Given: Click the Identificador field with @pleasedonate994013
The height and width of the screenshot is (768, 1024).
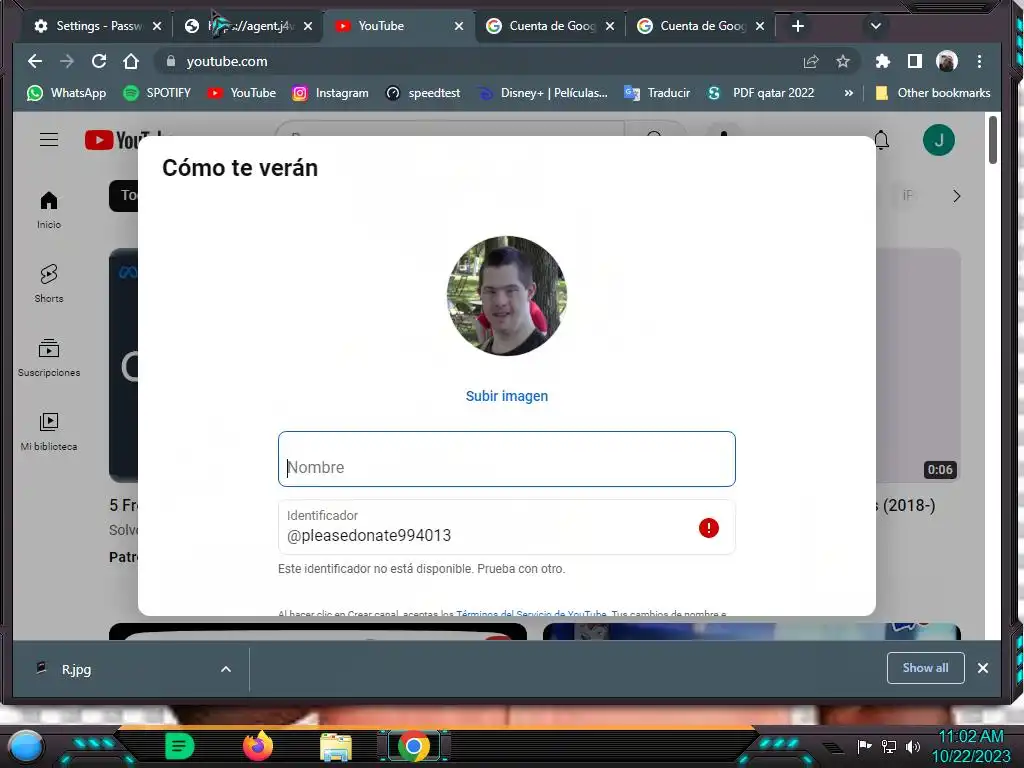Looking at the screenshot, I should pyautogui.click(x=507, y=527).
